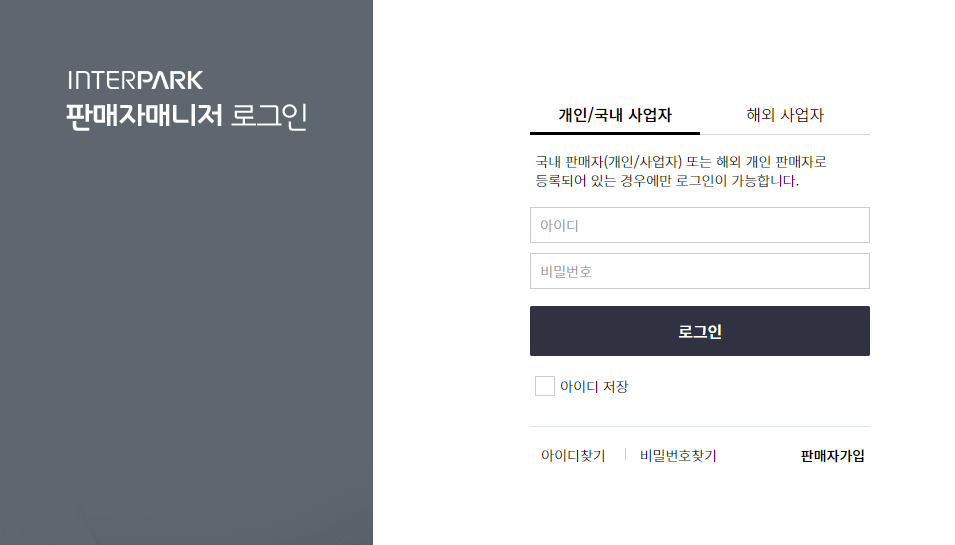Switch to the 해외 사업자 tab
955x545 pixels.
coord(784,115)
